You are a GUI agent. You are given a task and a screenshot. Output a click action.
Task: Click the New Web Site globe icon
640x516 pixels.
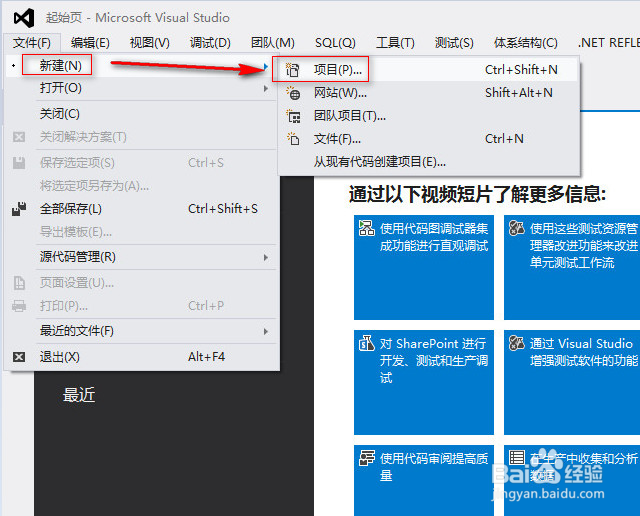click(x=293, y=93)
